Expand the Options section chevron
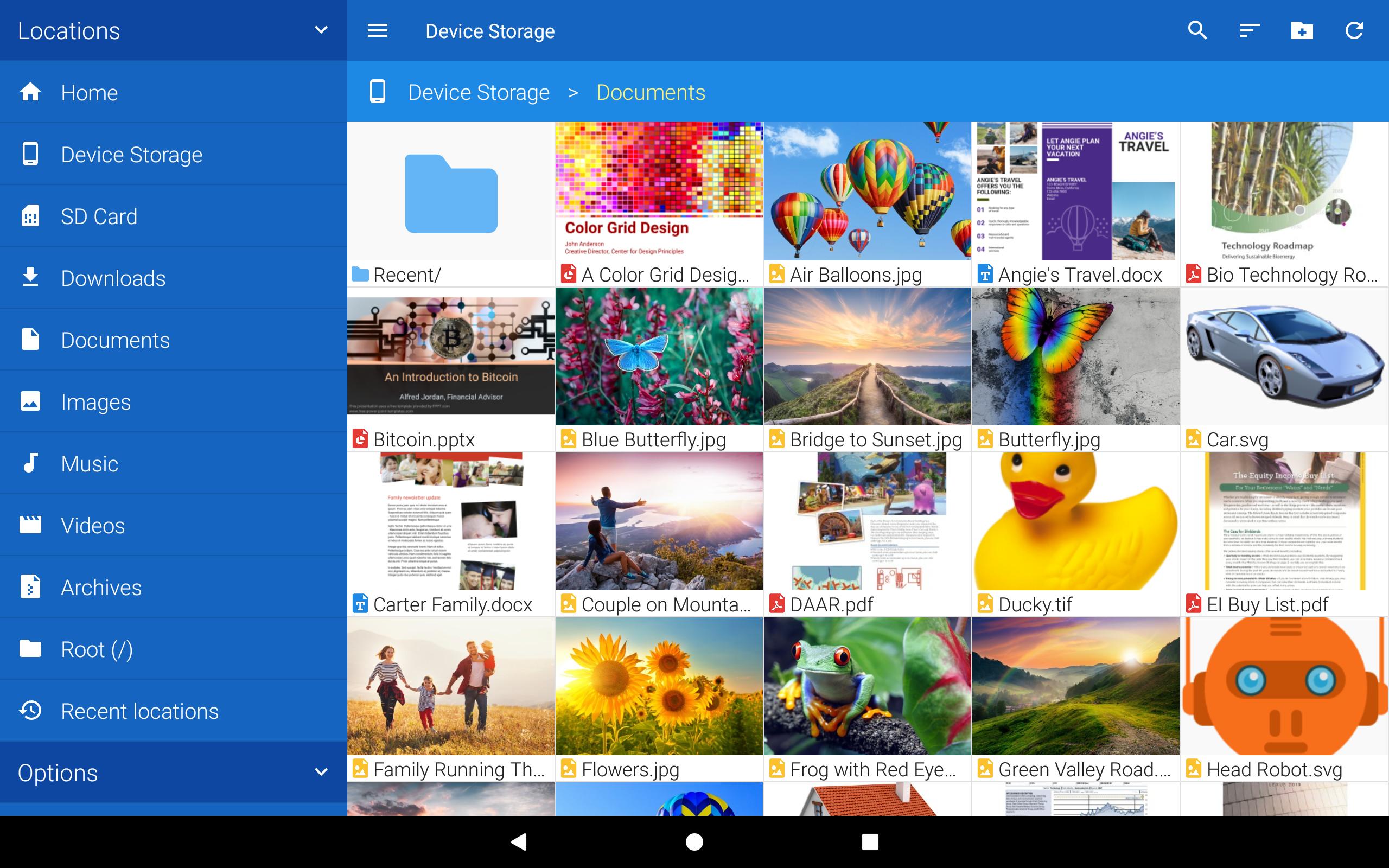The width and height of the screenshot is (1389, 868). click(321, 772)
